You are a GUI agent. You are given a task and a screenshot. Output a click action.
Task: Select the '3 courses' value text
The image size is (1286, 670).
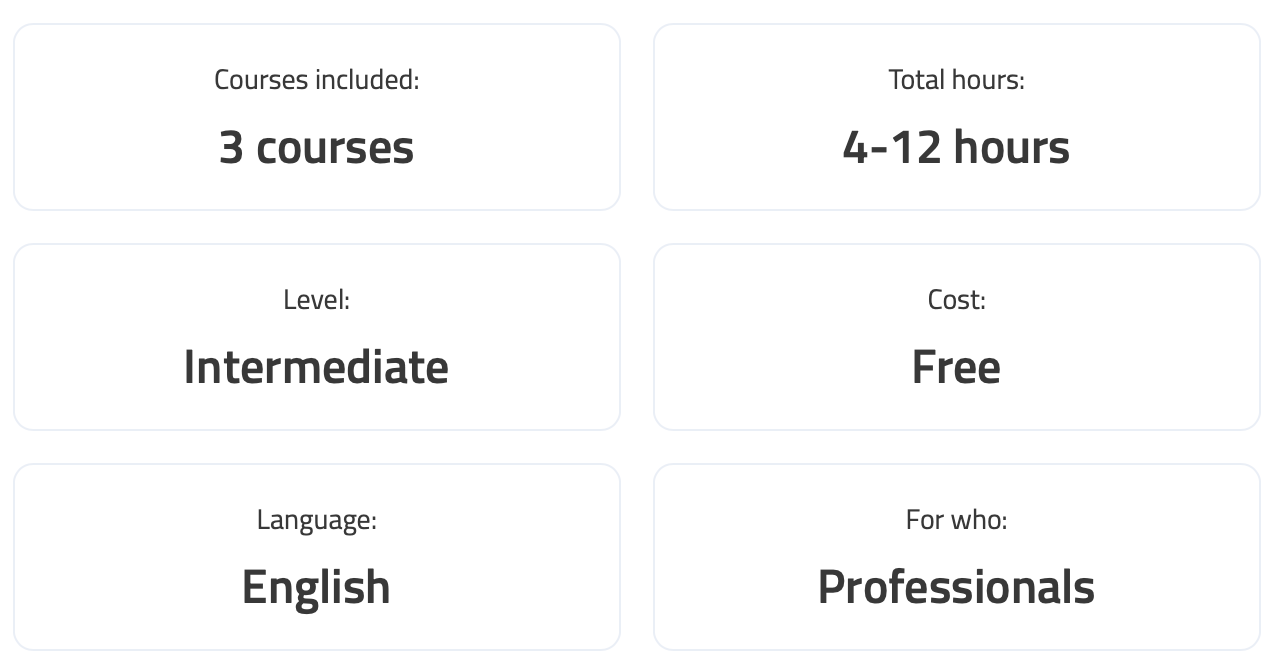click(x=316, y=147)
